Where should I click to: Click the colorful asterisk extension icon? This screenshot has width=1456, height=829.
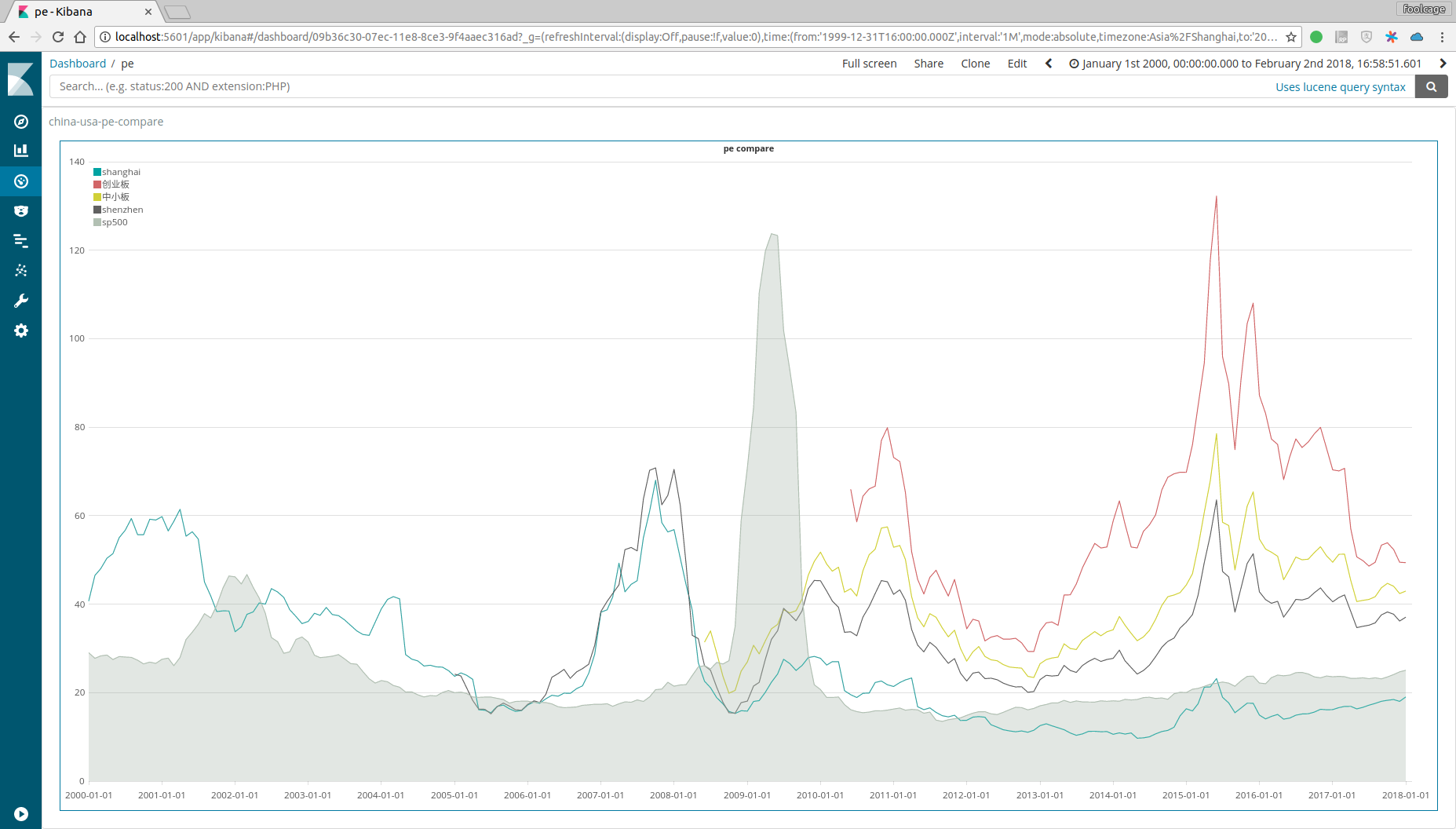click(1392, 37)
